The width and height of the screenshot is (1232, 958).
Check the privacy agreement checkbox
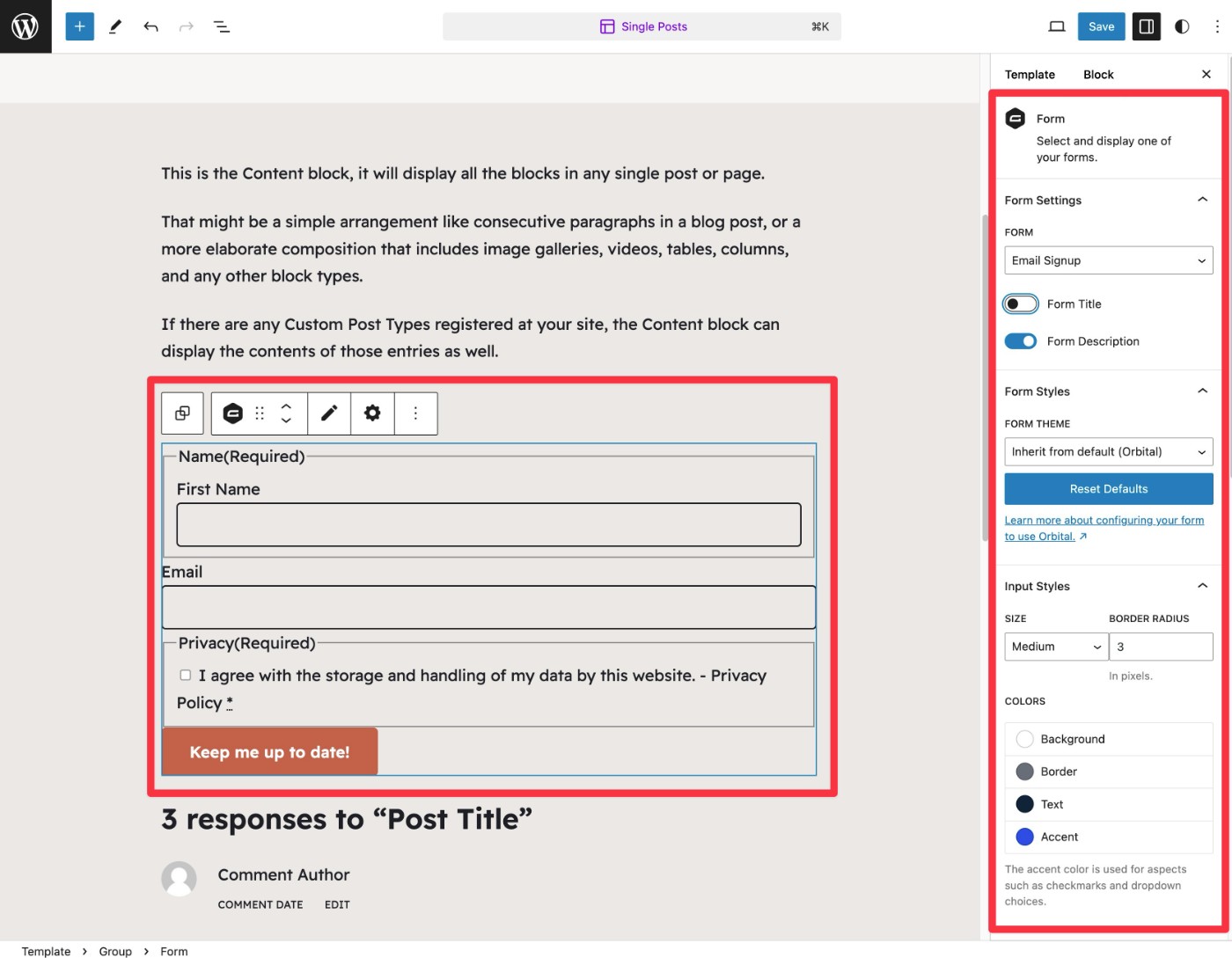point(185,676)
